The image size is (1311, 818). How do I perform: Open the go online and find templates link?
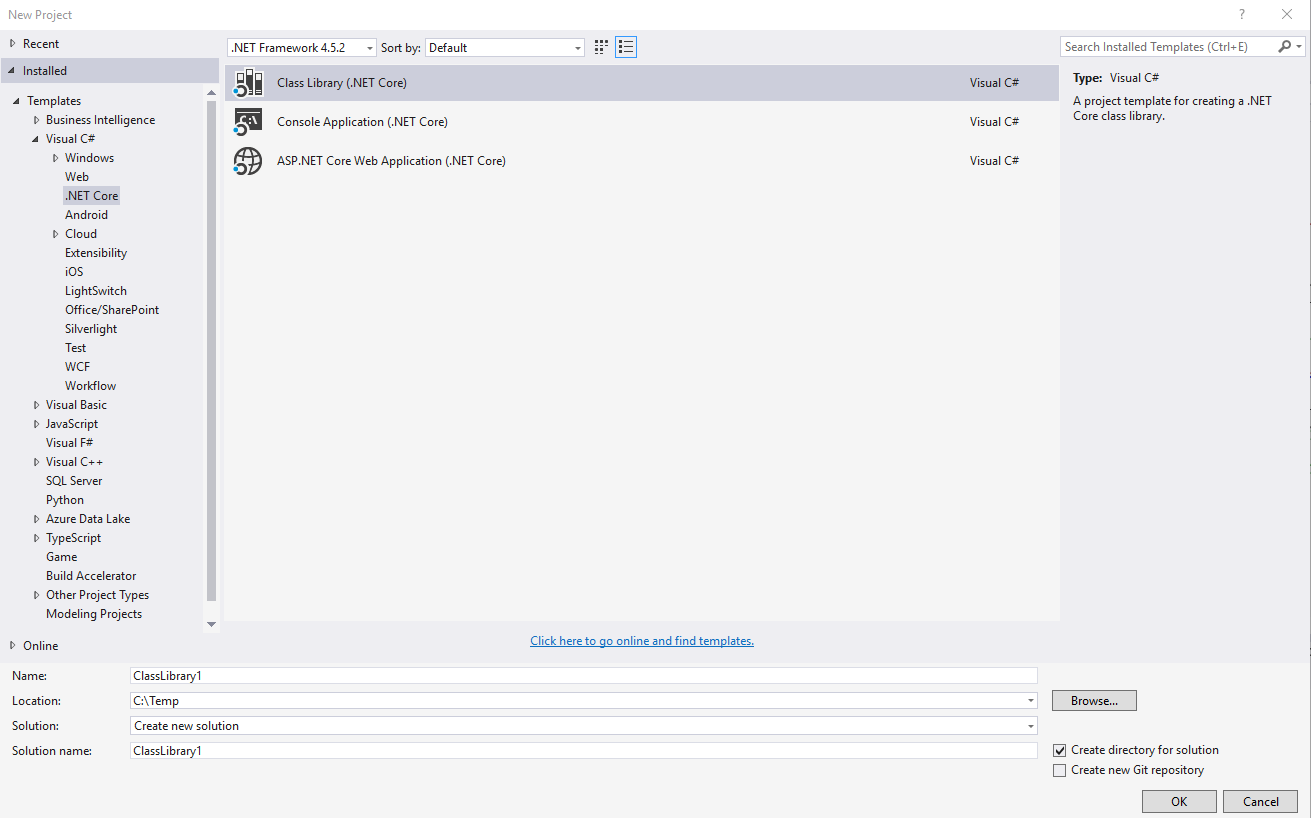point(642,641)
